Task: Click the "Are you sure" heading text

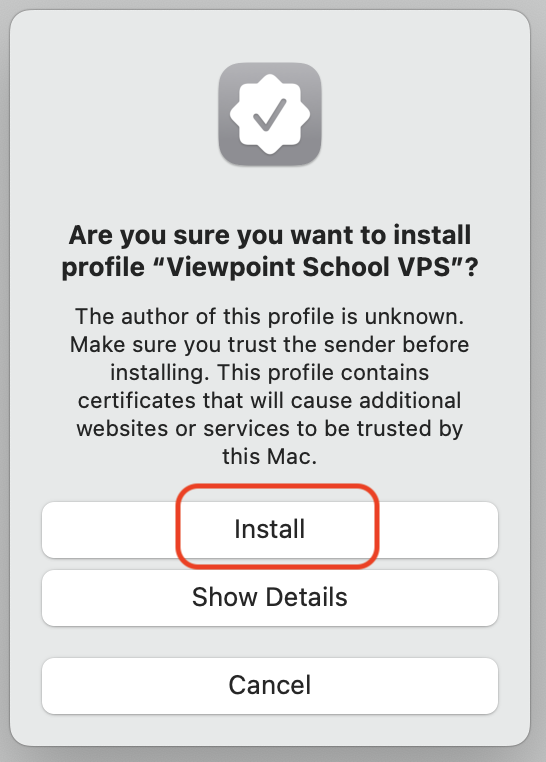Action: (270, 251)
